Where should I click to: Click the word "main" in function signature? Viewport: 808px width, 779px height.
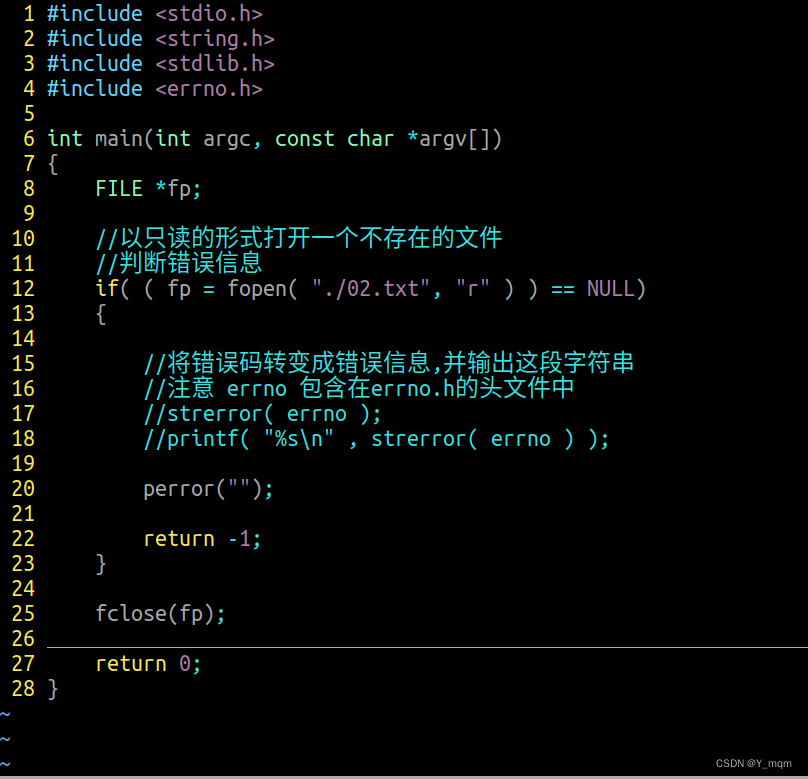click(x=119, y=139)
